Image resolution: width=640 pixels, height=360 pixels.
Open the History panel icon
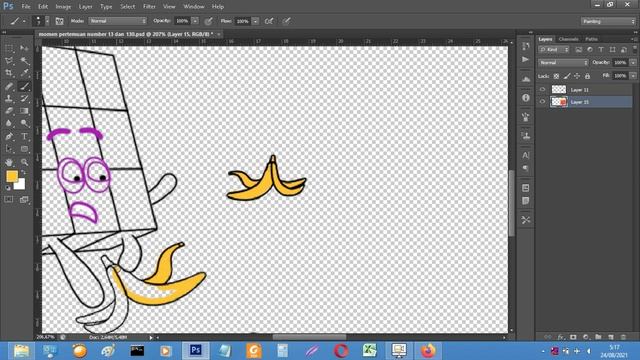click(526, 46)
